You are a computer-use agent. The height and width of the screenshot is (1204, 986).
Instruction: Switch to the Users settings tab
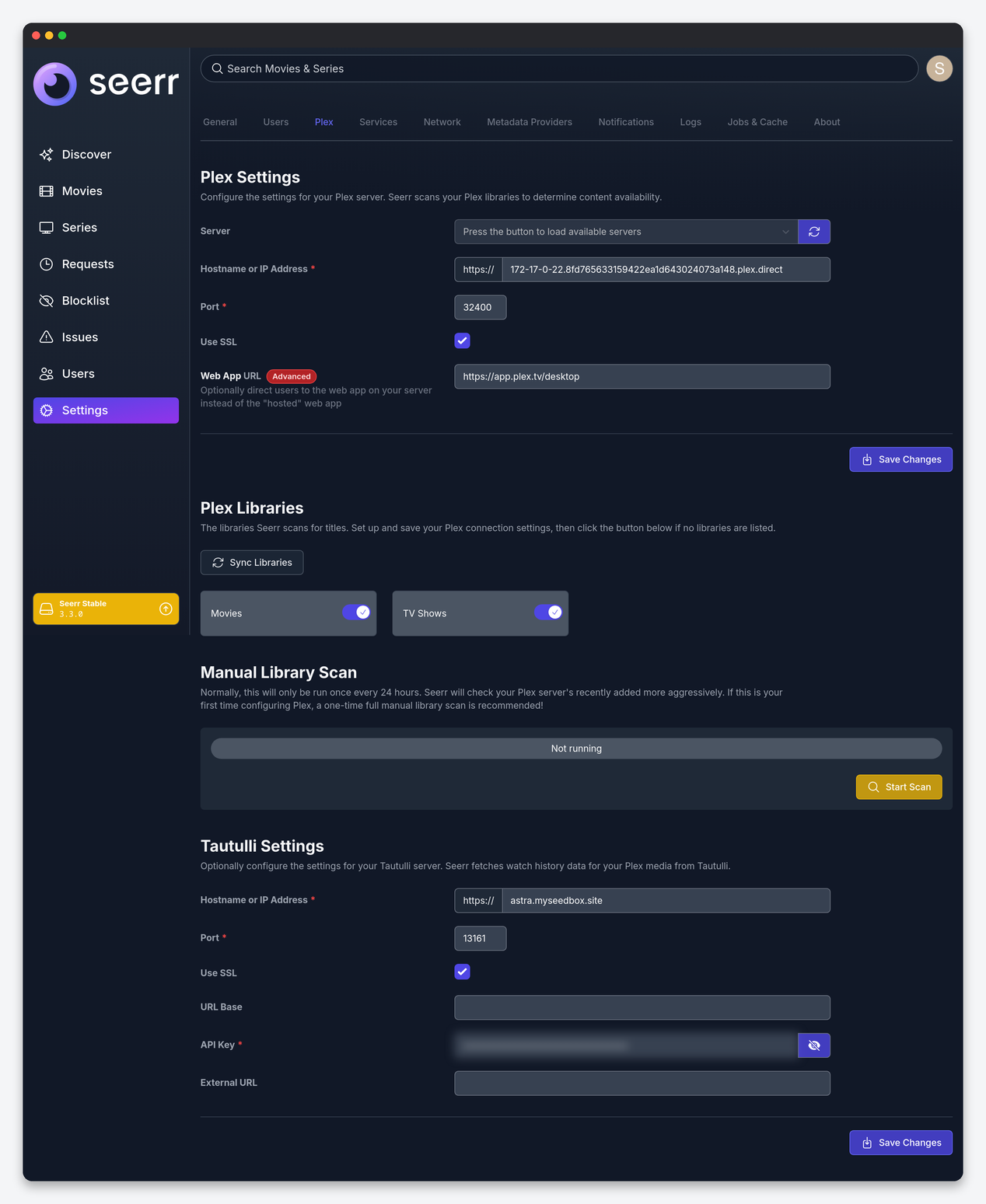276,122
